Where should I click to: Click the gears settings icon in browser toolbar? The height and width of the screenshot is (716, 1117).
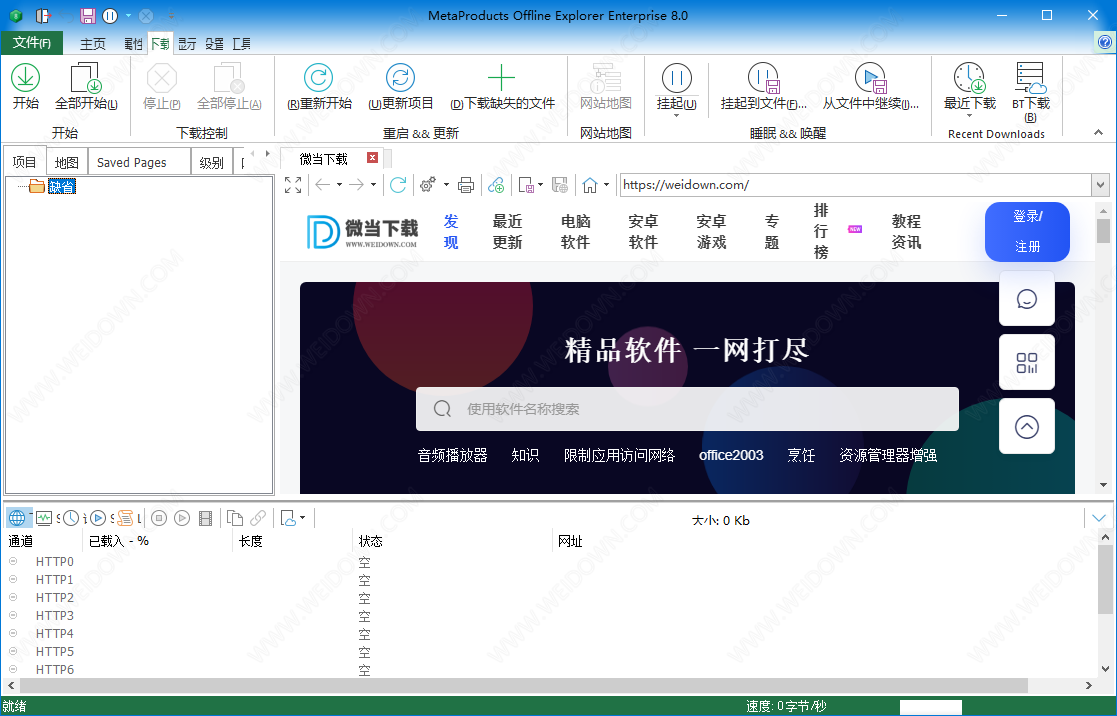(x=427, y=185)
